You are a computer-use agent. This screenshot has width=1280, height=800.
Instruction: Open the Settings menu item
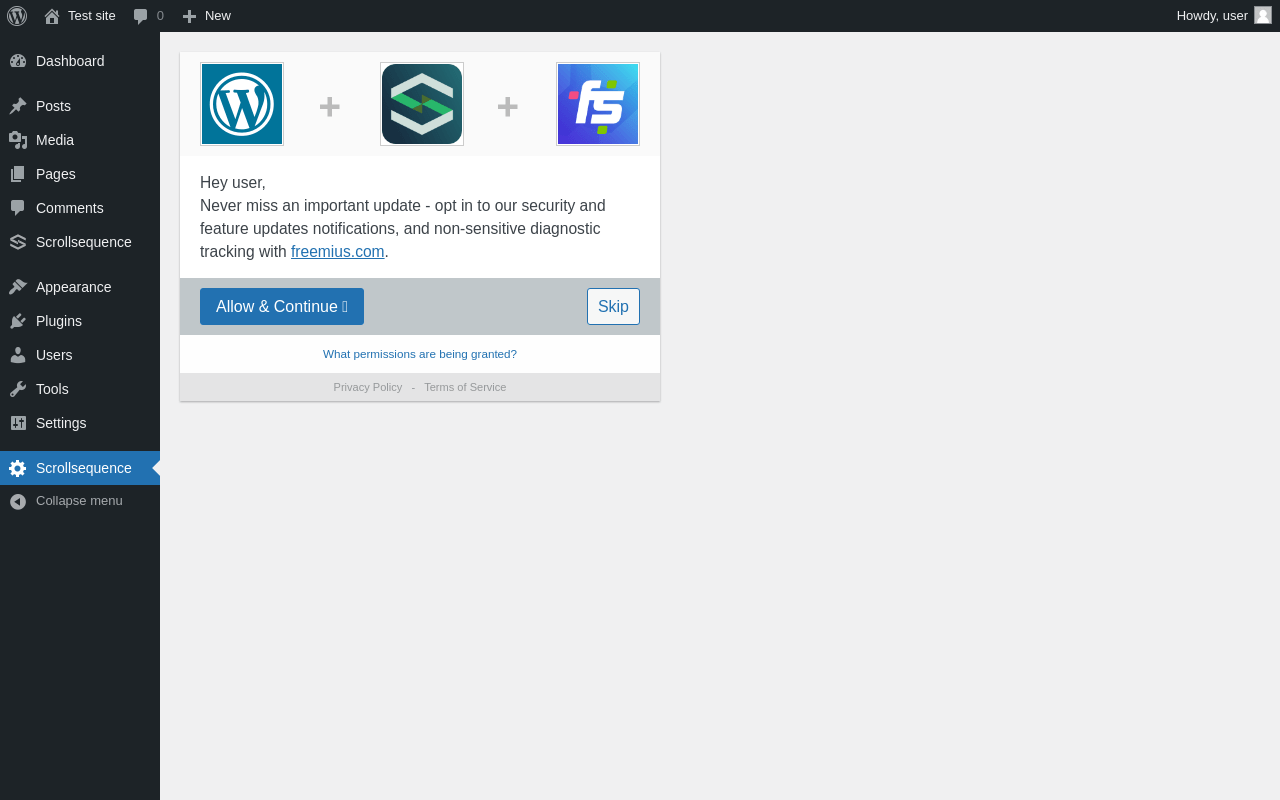point(80,423)
